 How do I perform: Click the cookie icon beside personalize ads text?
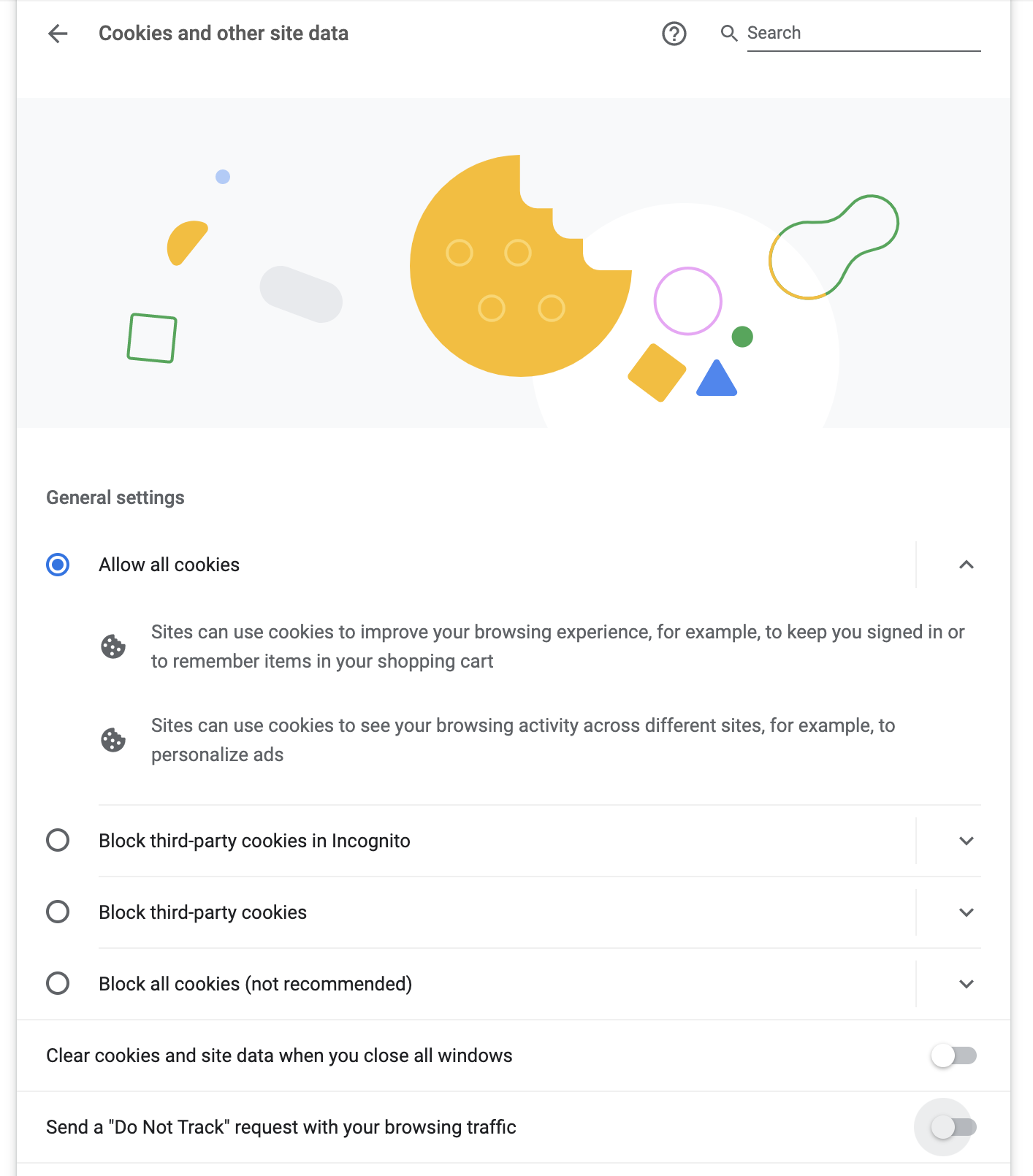pyautogui.click(x=113, y=740)
